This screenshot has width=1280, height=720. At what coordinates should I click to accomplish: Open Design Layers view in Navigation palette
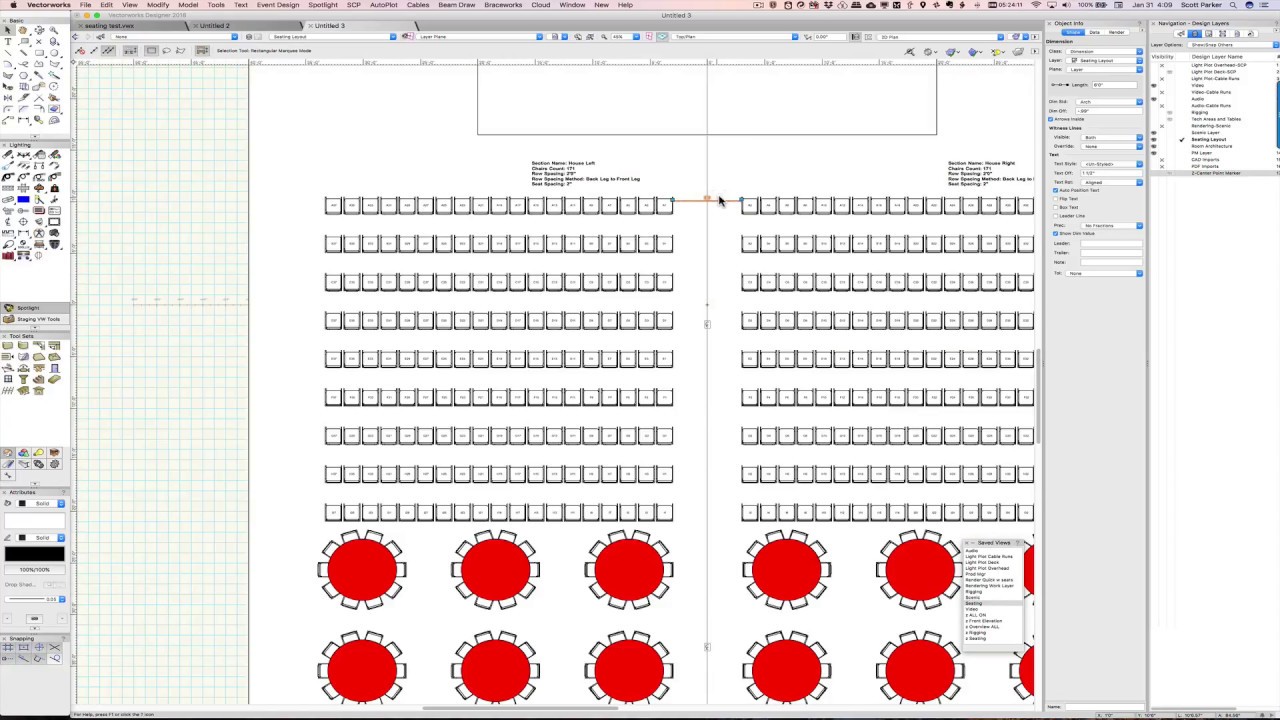coord(1195,34)
